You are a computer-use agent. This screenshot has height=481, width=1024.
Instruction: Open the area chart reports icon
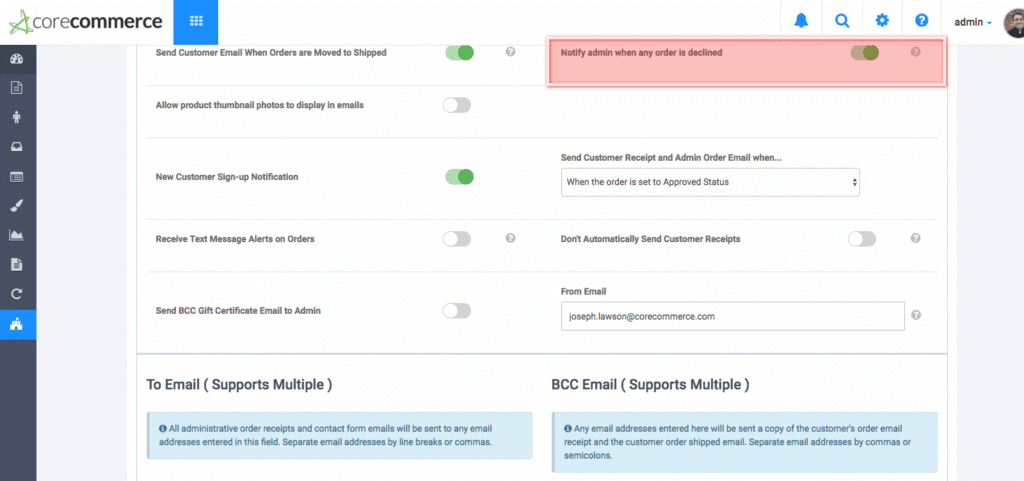[17, 235]
